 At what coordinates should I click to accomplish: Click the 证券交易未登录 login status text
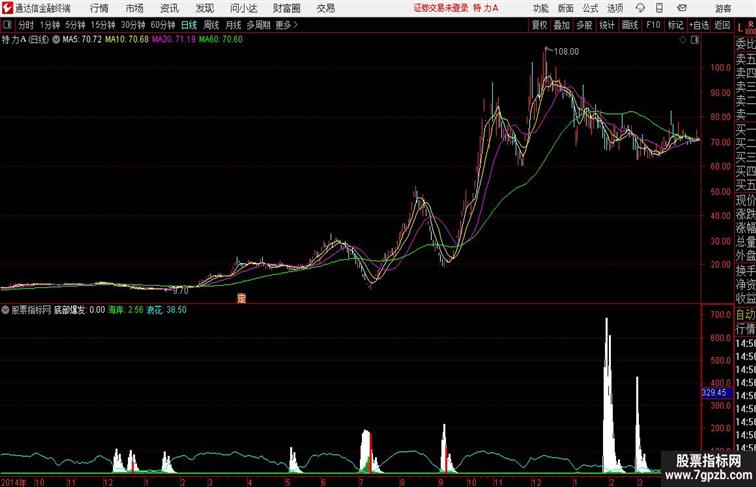pos(441,8)
